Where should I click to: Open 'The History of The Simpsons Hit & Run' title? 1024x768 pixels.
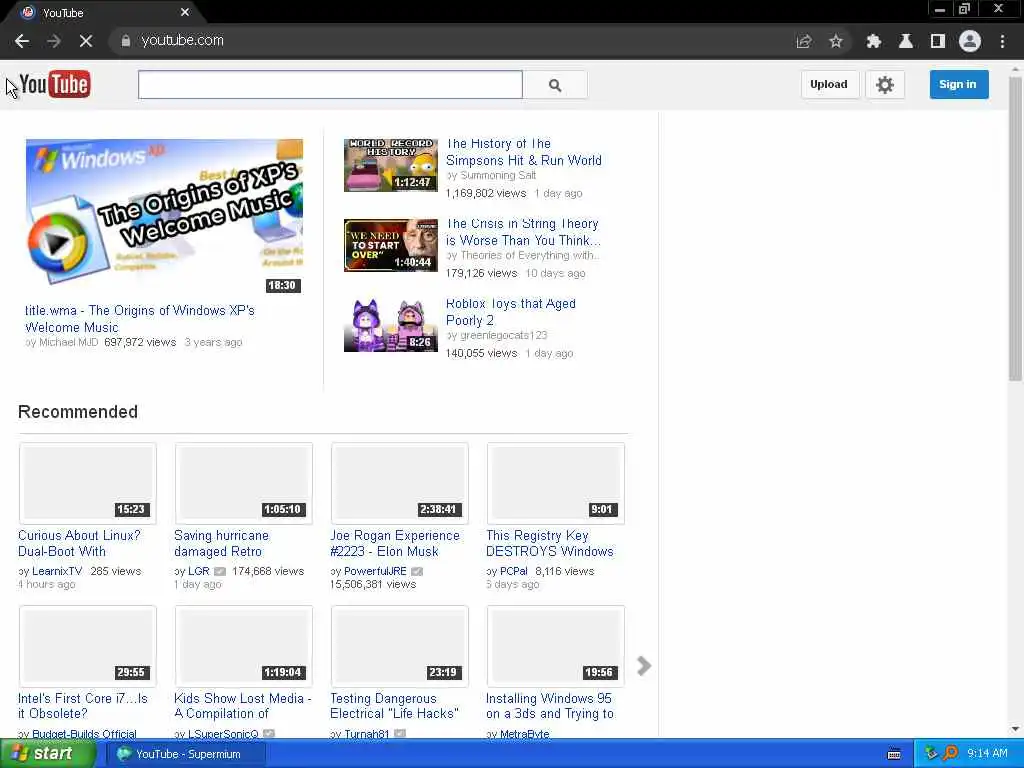click(x=524, y=152)
